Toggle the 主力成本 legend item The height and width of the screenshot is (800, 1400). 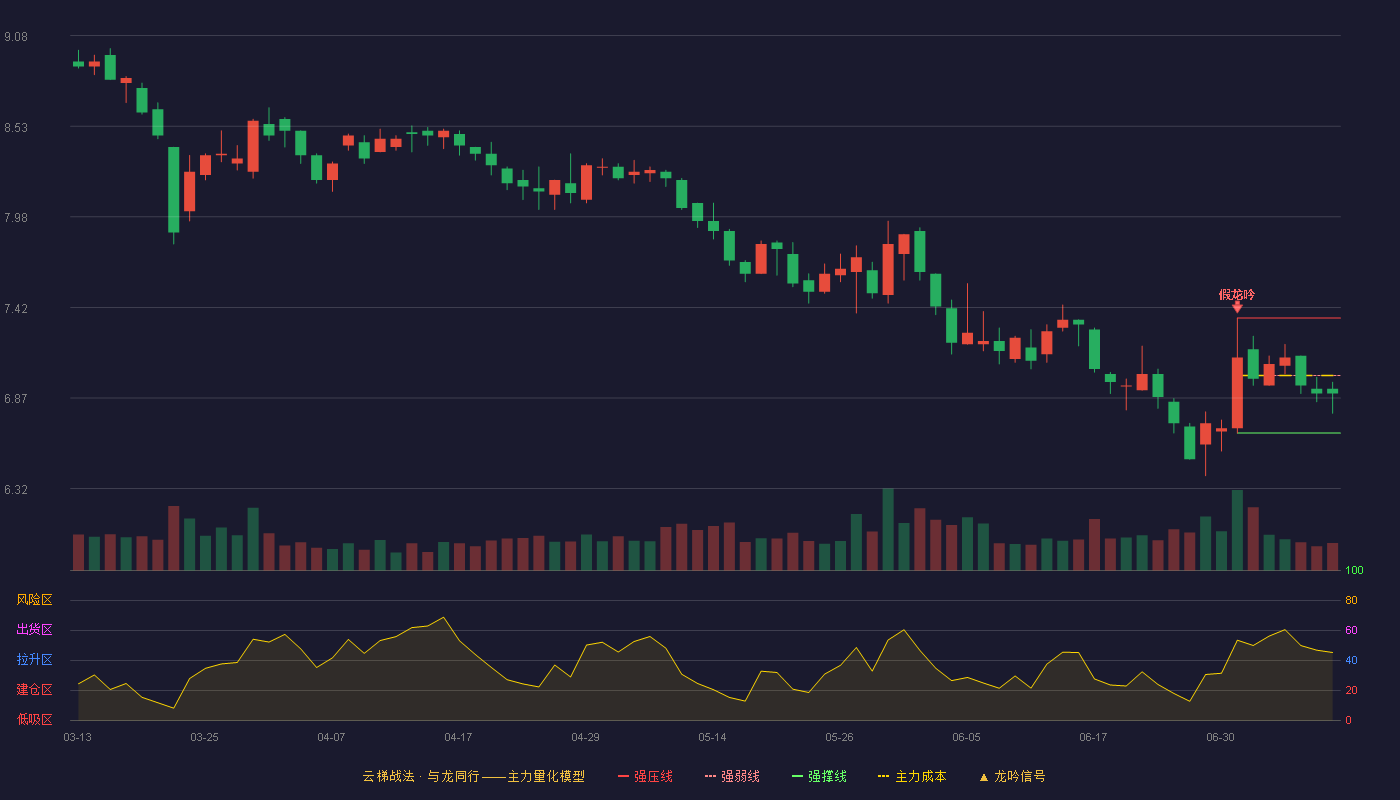click(912, 776)
